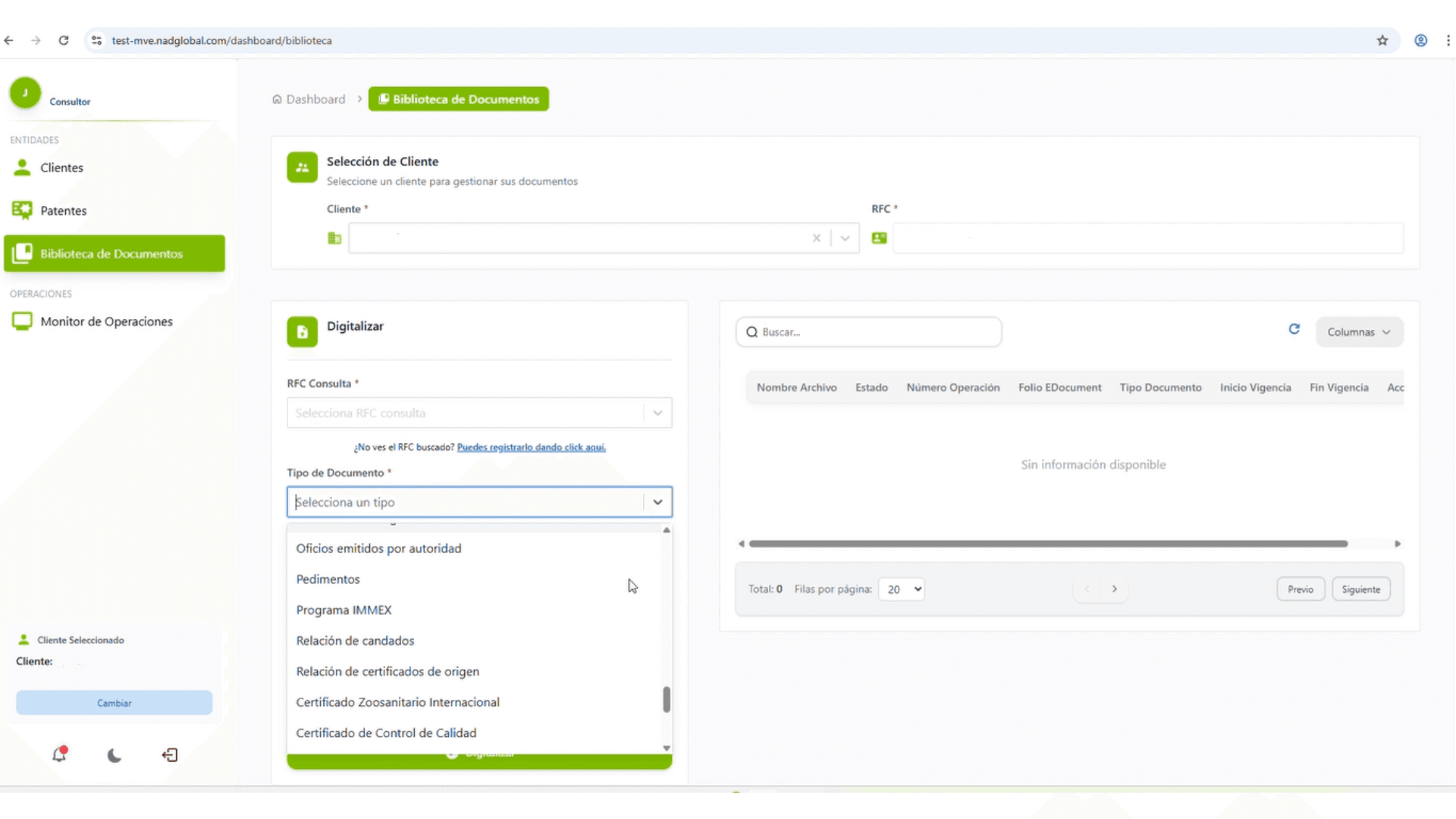This screenshot has width=1456, height=819.
Task: Bookmark this page with star icon
Action: point(1382,41)
